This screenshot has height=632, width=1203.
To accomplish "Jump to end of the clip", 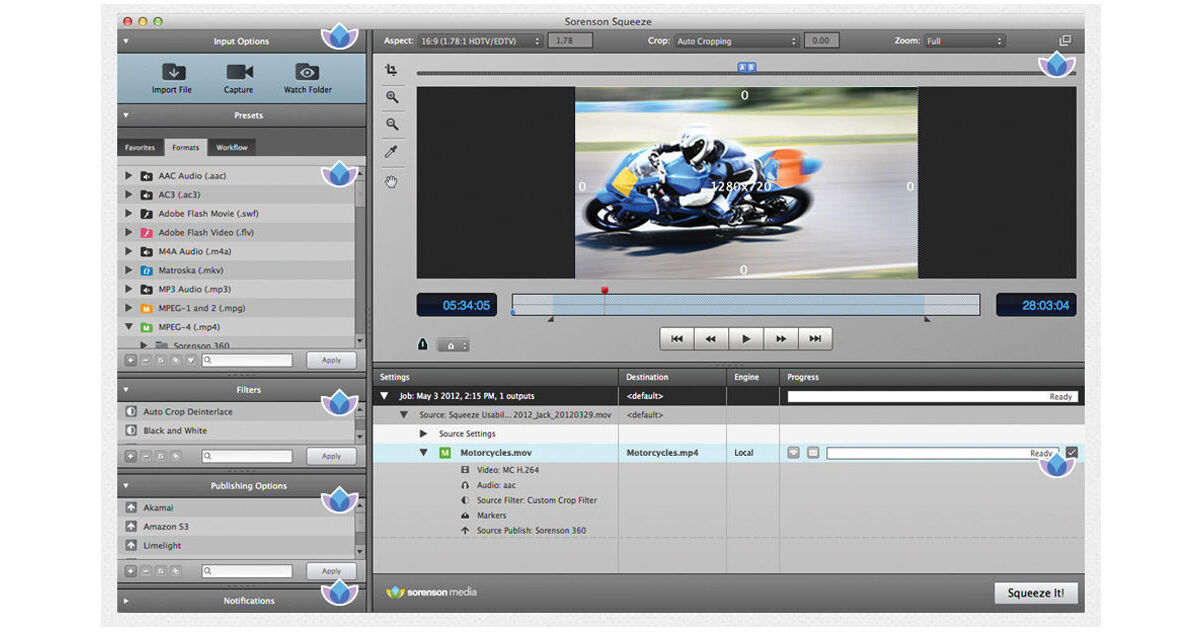I will coord(815,339).
